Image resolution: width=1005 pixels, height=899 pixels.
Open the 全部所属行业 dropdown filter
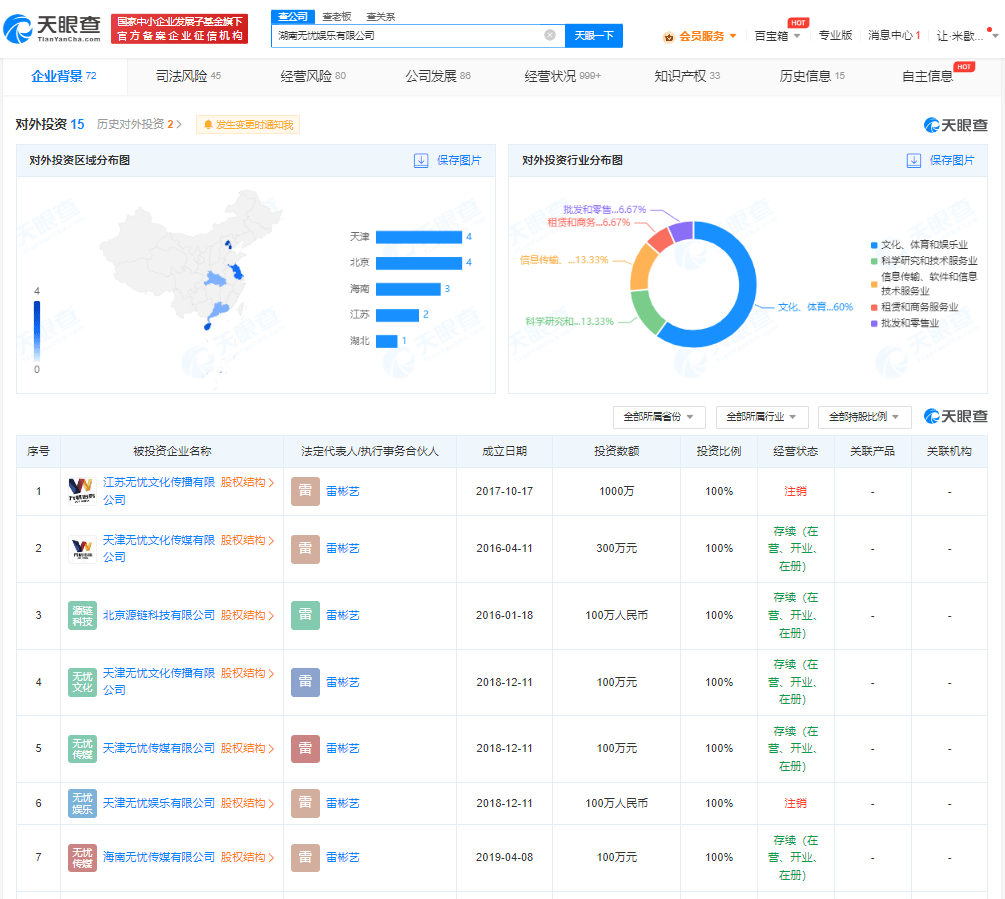coord(762,416)
